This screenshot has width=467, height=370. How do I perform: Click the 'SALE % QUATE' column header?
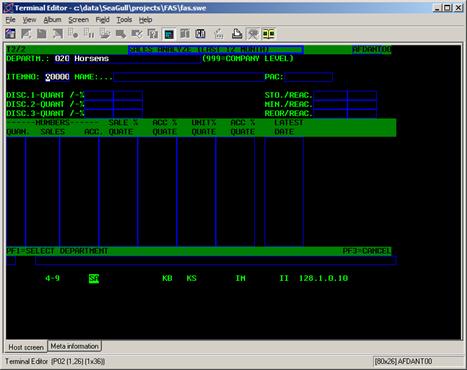123,127
